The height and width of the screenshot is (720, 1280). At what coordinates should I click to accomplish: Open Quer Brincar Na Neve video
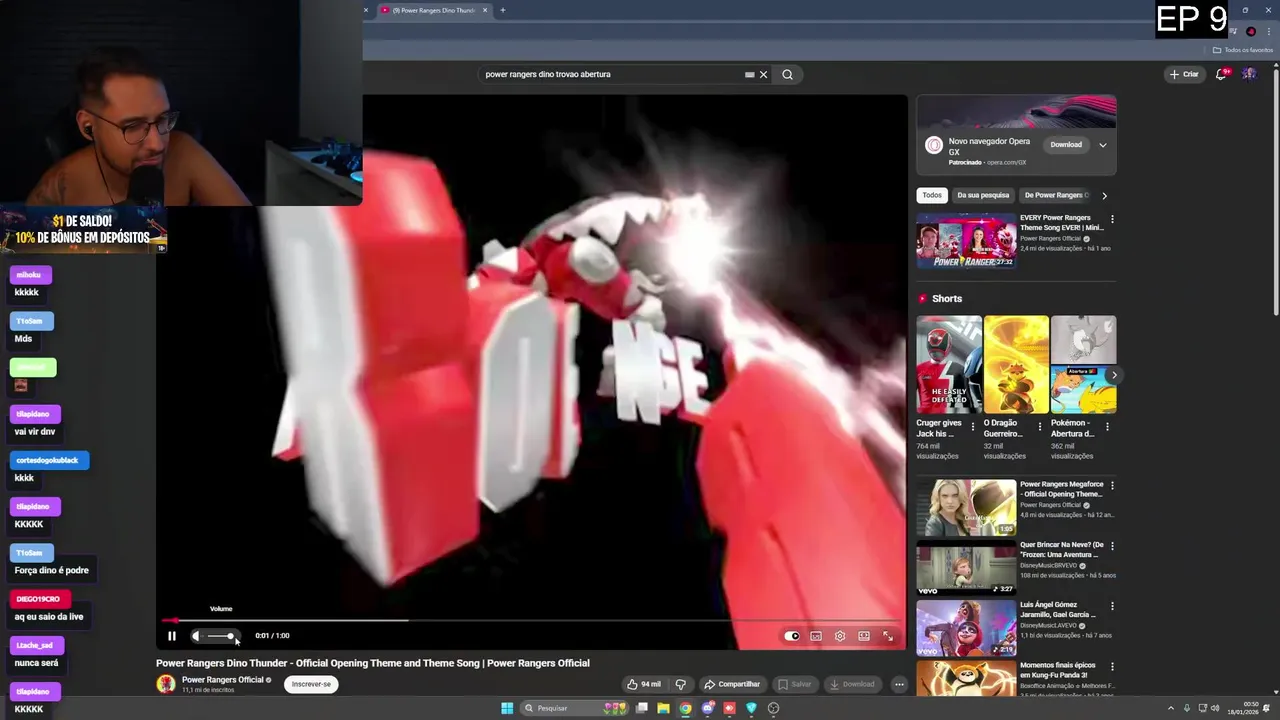tap(966, 568)
